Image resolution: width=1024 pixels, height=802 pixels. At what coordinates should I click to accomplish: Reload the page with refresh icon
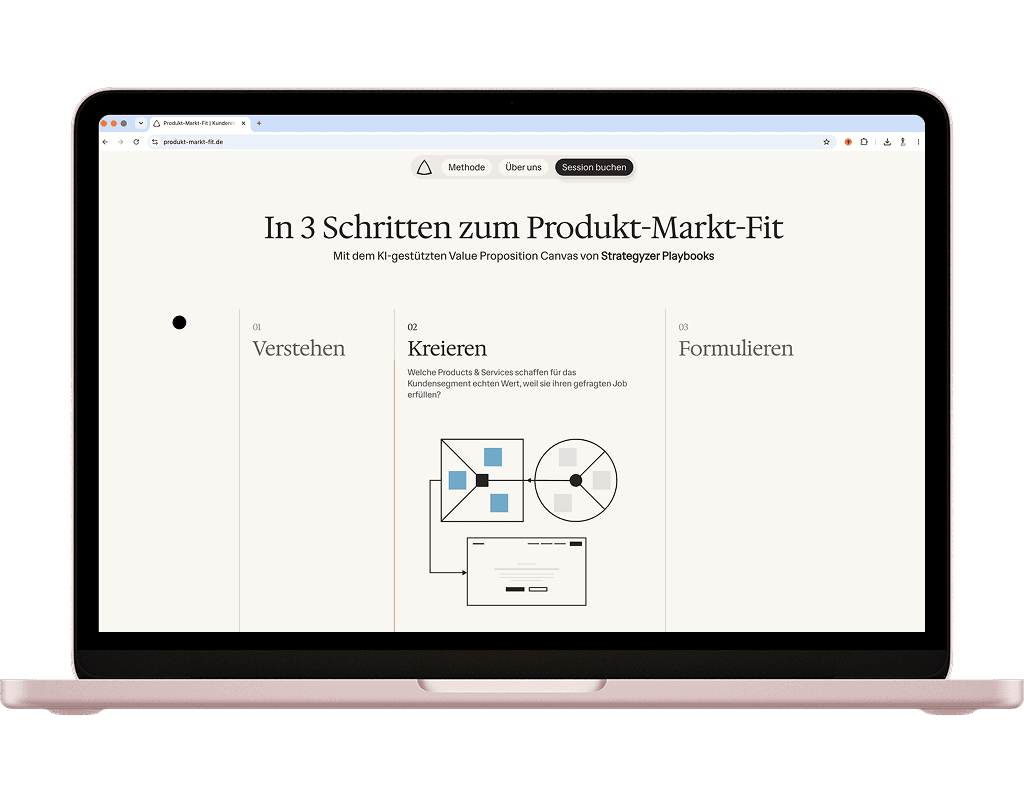coord(136,142)
